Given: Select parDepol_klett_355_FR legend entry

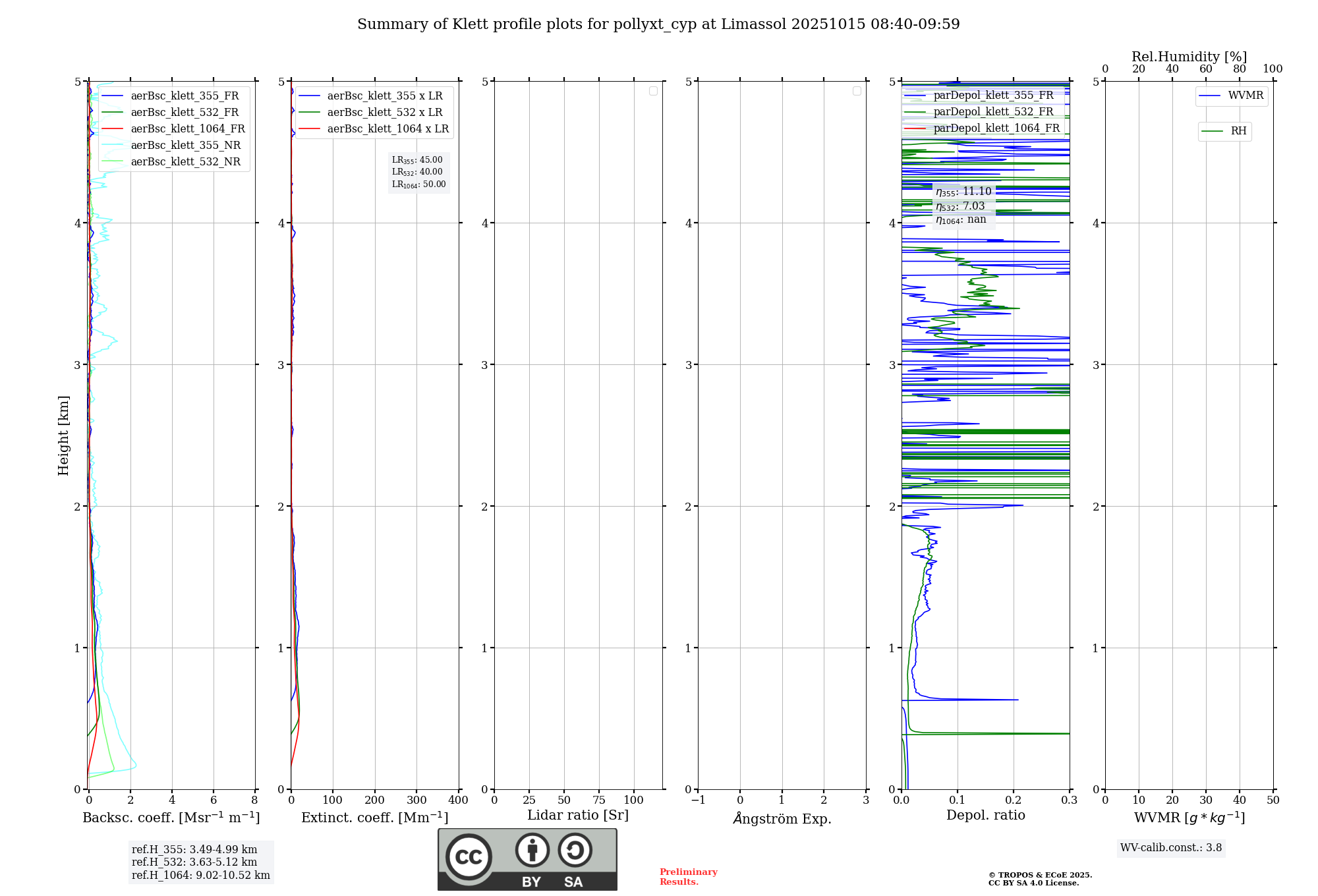Looking at the screenshot, I should (993, 96).
